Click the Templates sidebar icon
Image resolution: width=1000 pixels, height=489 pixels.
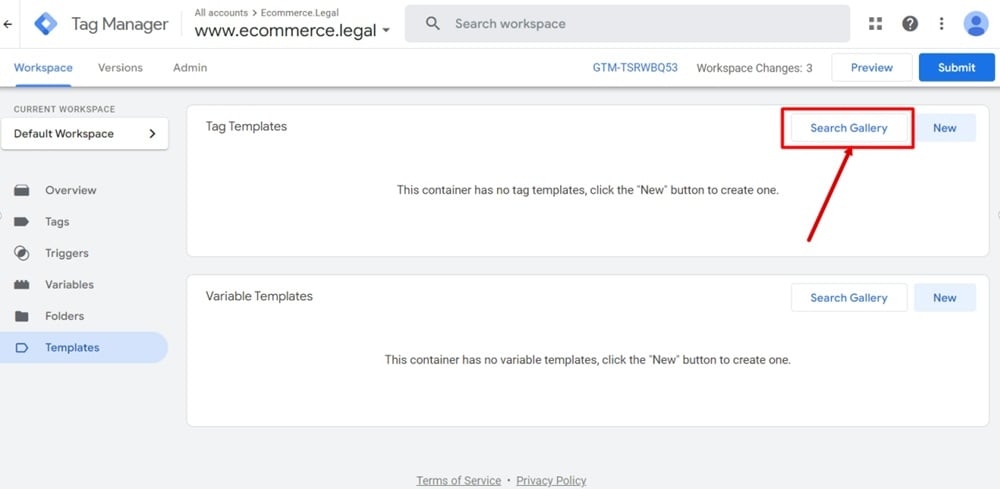coord(22,347)
